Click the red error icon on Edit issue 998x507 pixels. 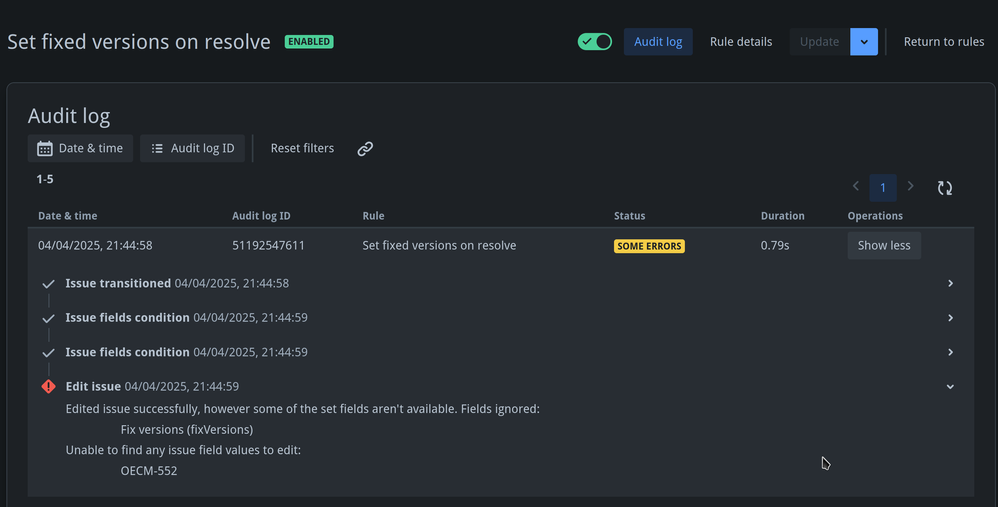(48, 387)
